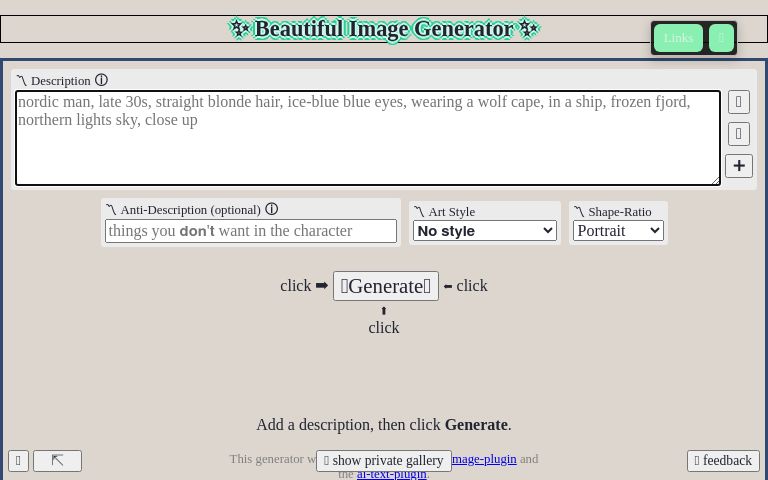The width and height of the screenshot is (768, 480).
Task: Click the middle icon button right of description
Action: point(738,134)
